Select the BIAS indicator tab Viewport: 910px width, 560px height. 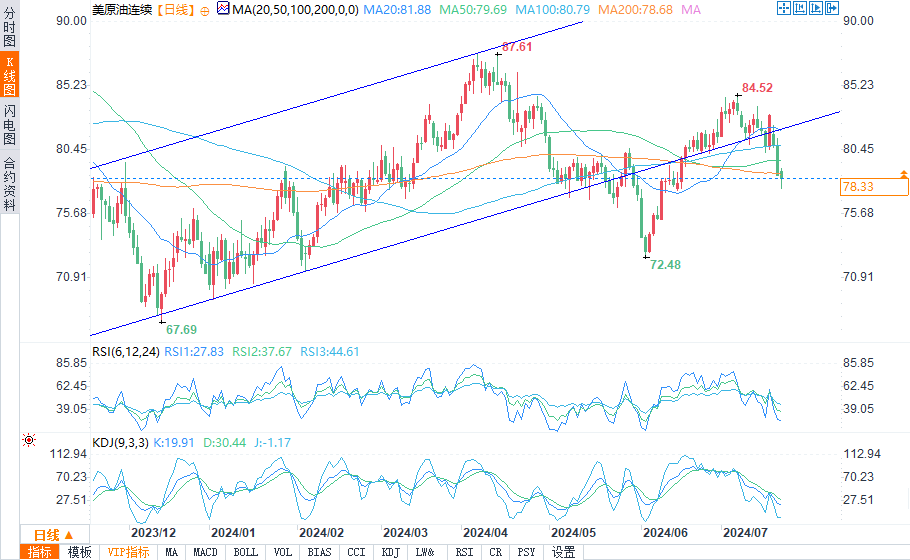tap(319, 552)
